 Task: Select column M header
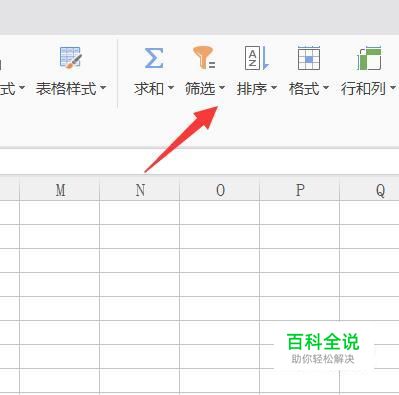click(60, 189)
